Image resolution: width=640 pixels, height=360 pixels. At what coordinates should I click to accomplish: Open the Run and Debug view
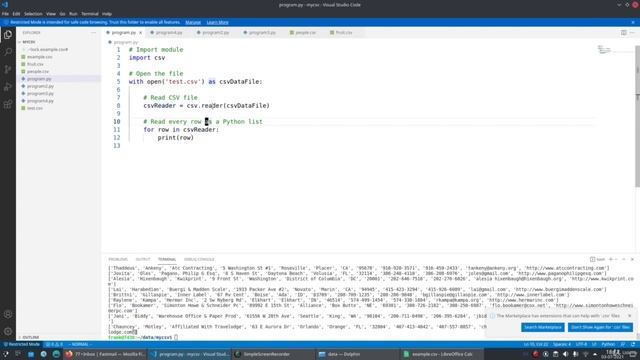8,87
